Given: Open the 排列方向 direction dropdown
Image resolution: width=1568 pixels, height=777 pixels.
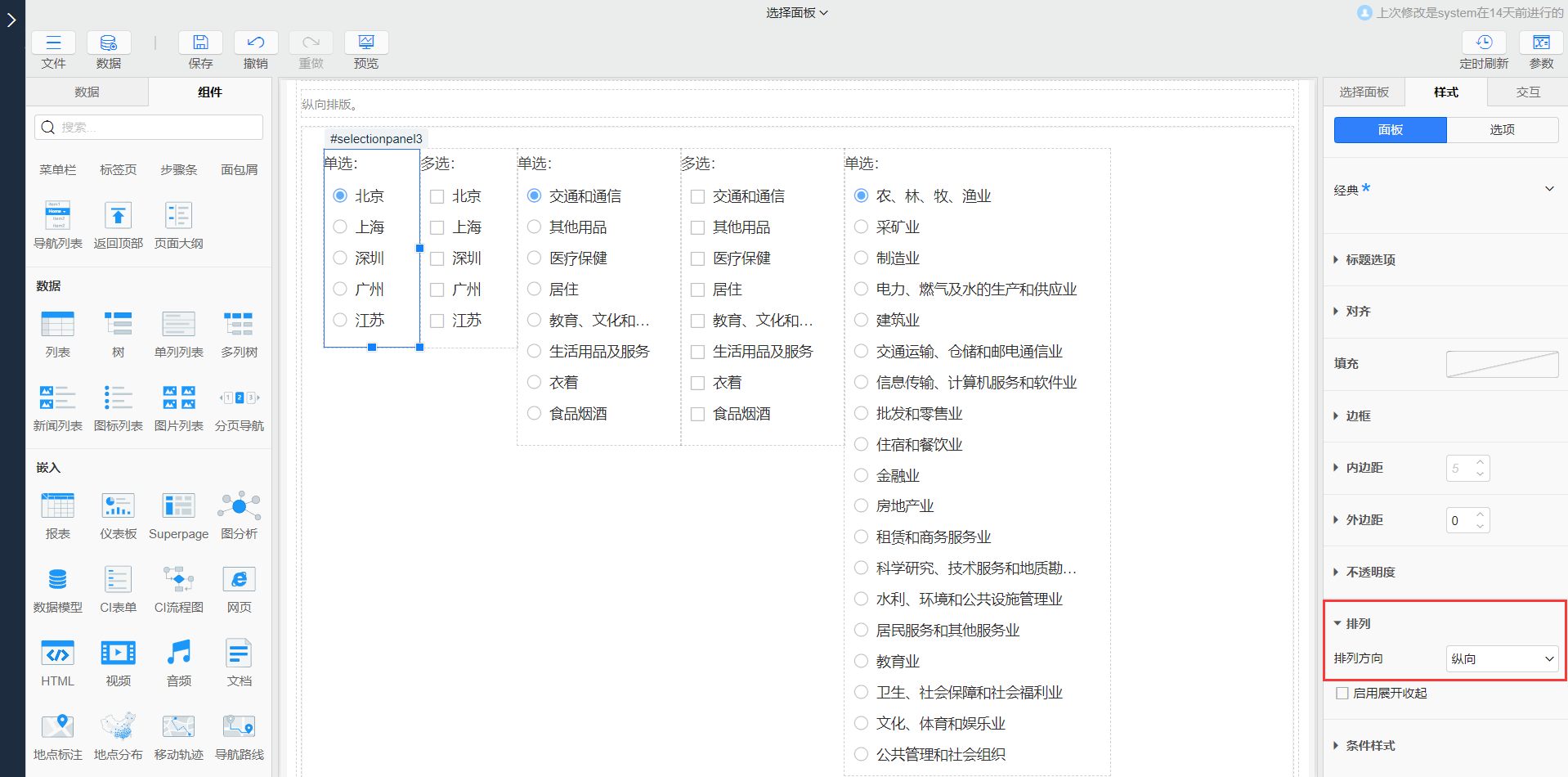Looking at the screenshot, I should [1501, 658].
